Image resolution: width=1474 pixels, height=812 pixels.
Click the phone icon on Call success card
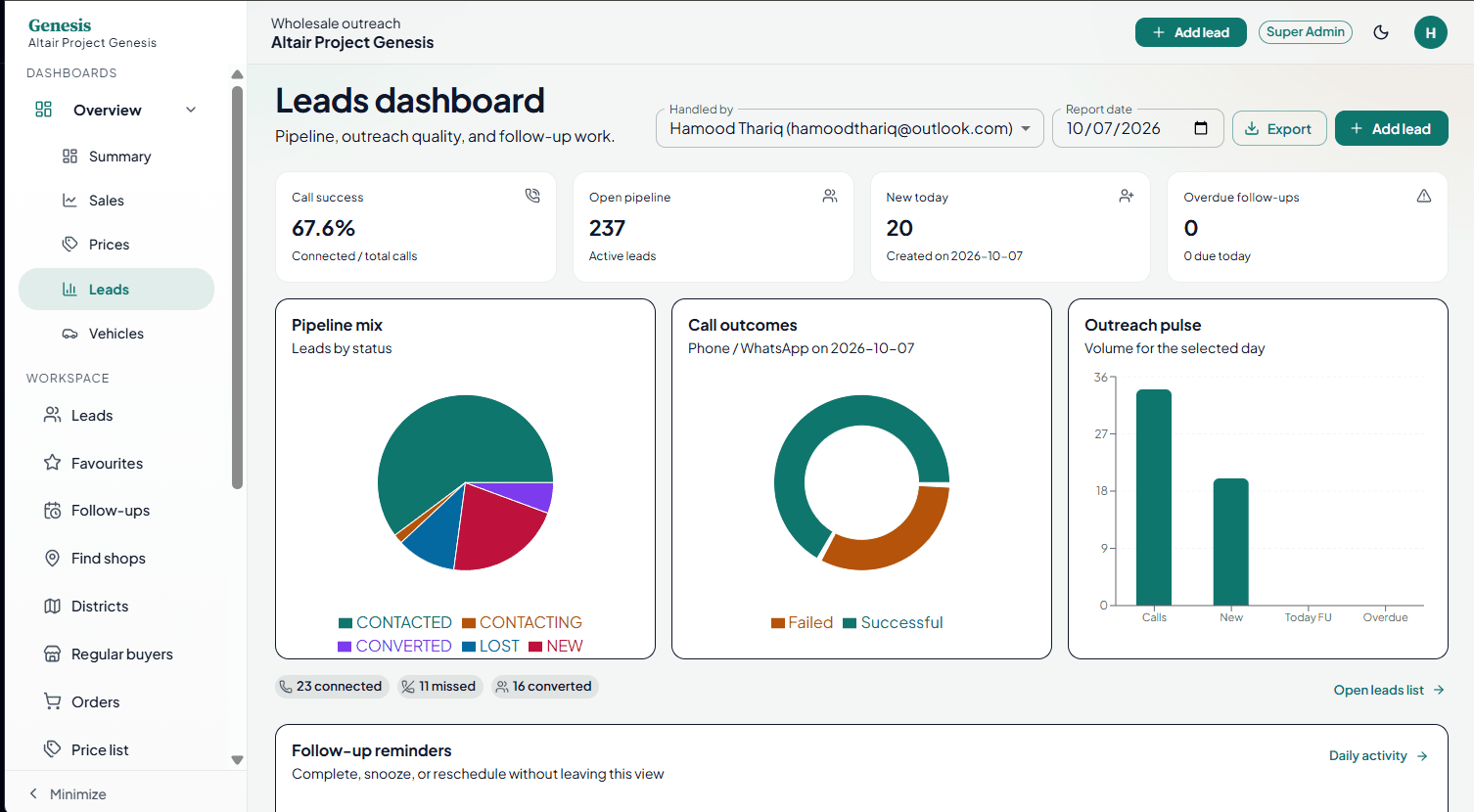(532, 196)
